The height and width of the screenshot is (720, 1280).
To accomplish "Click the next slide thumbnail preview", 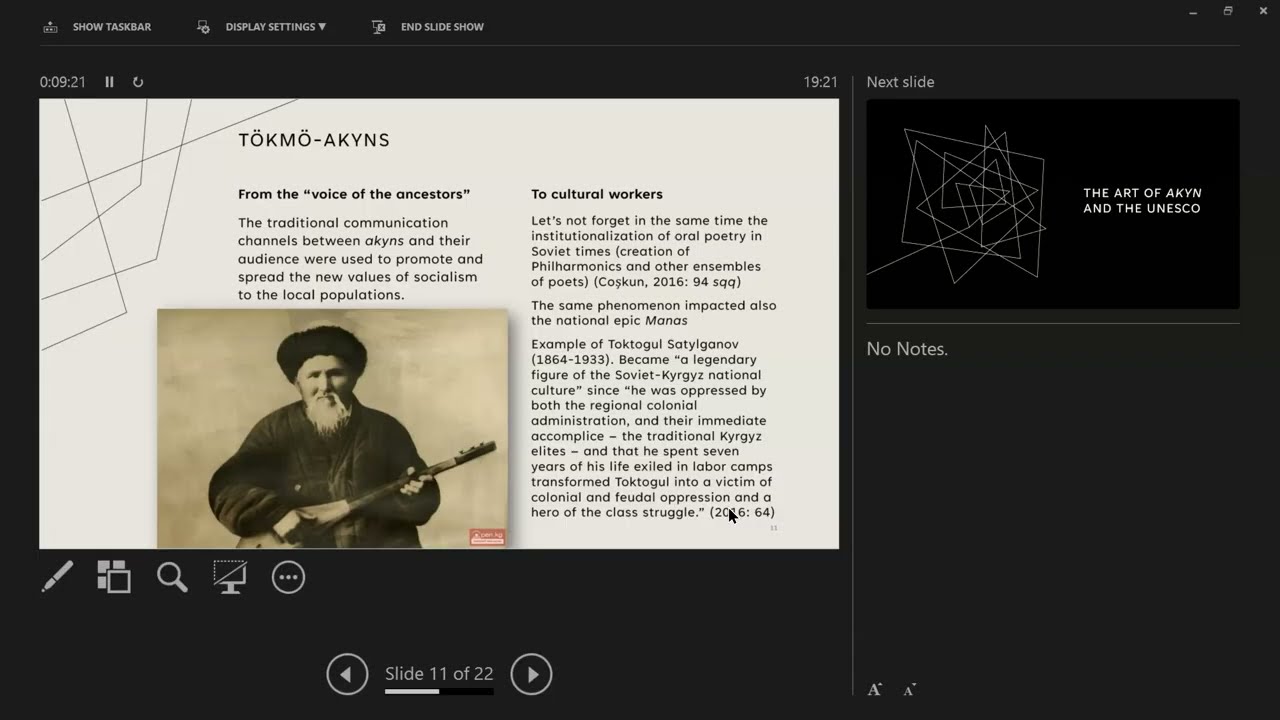I will coord(1053,204).
